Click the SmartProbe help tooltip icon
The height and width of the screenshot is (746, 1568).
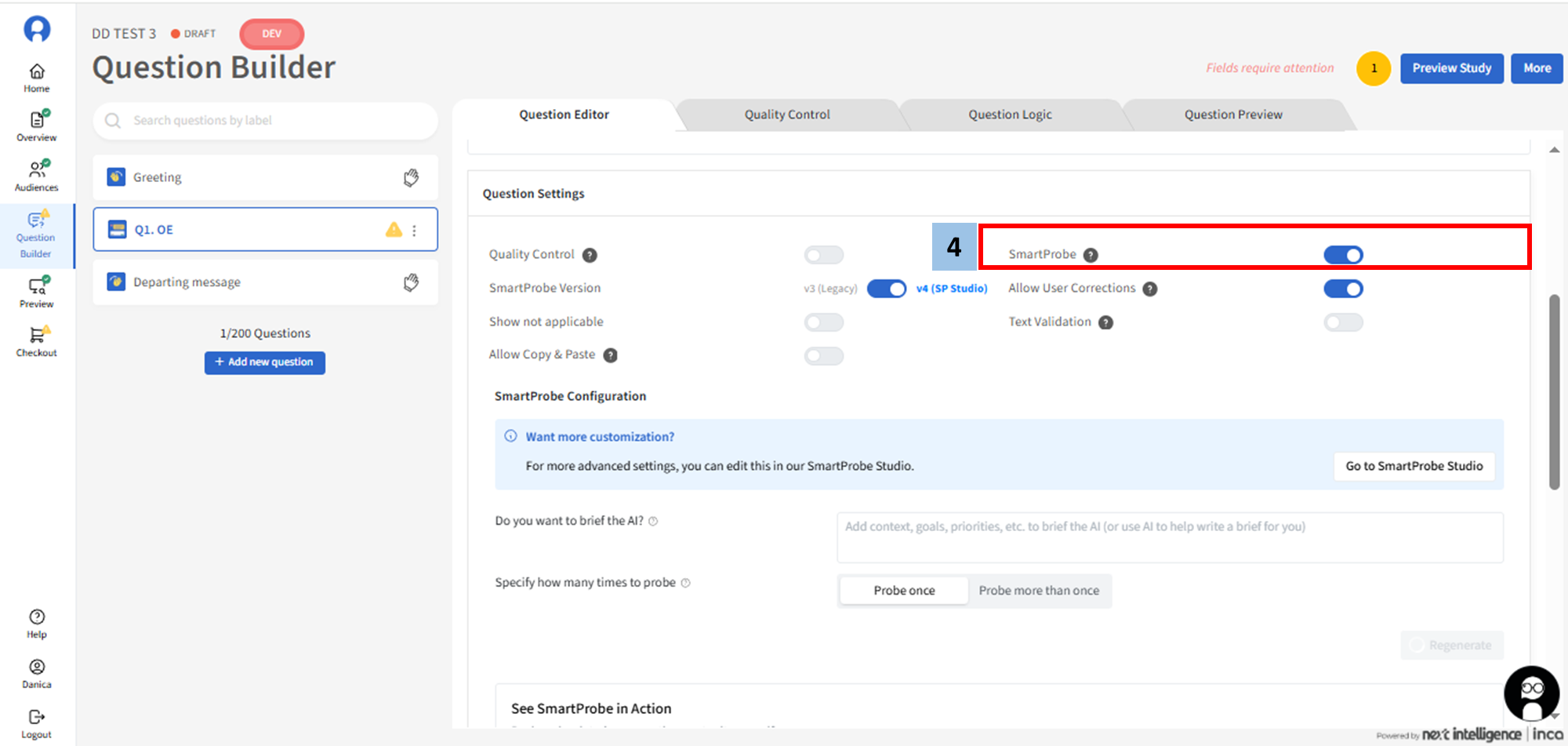pyautogui.click(x=1091, y=255)
